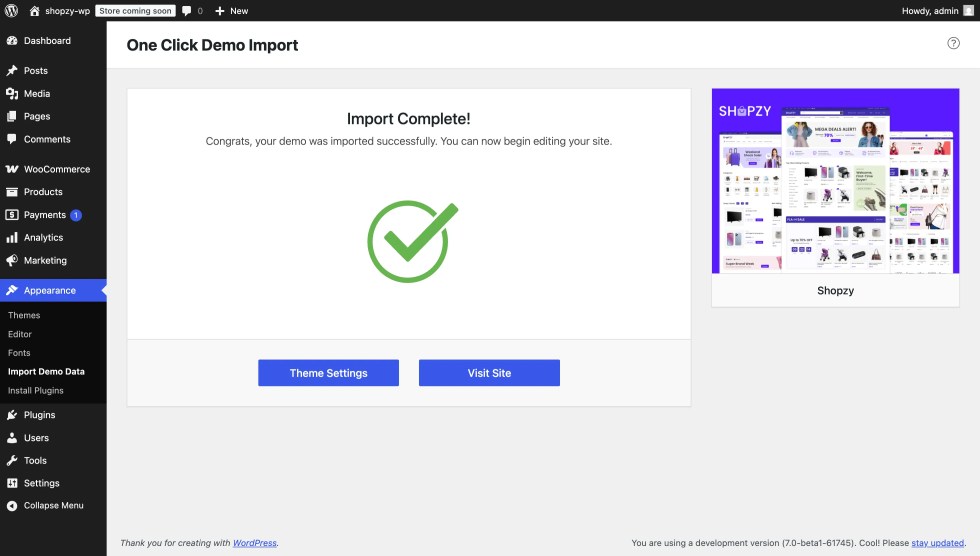
Task: Click the Marketing megaphone icon
Action: tap(12, 261)
